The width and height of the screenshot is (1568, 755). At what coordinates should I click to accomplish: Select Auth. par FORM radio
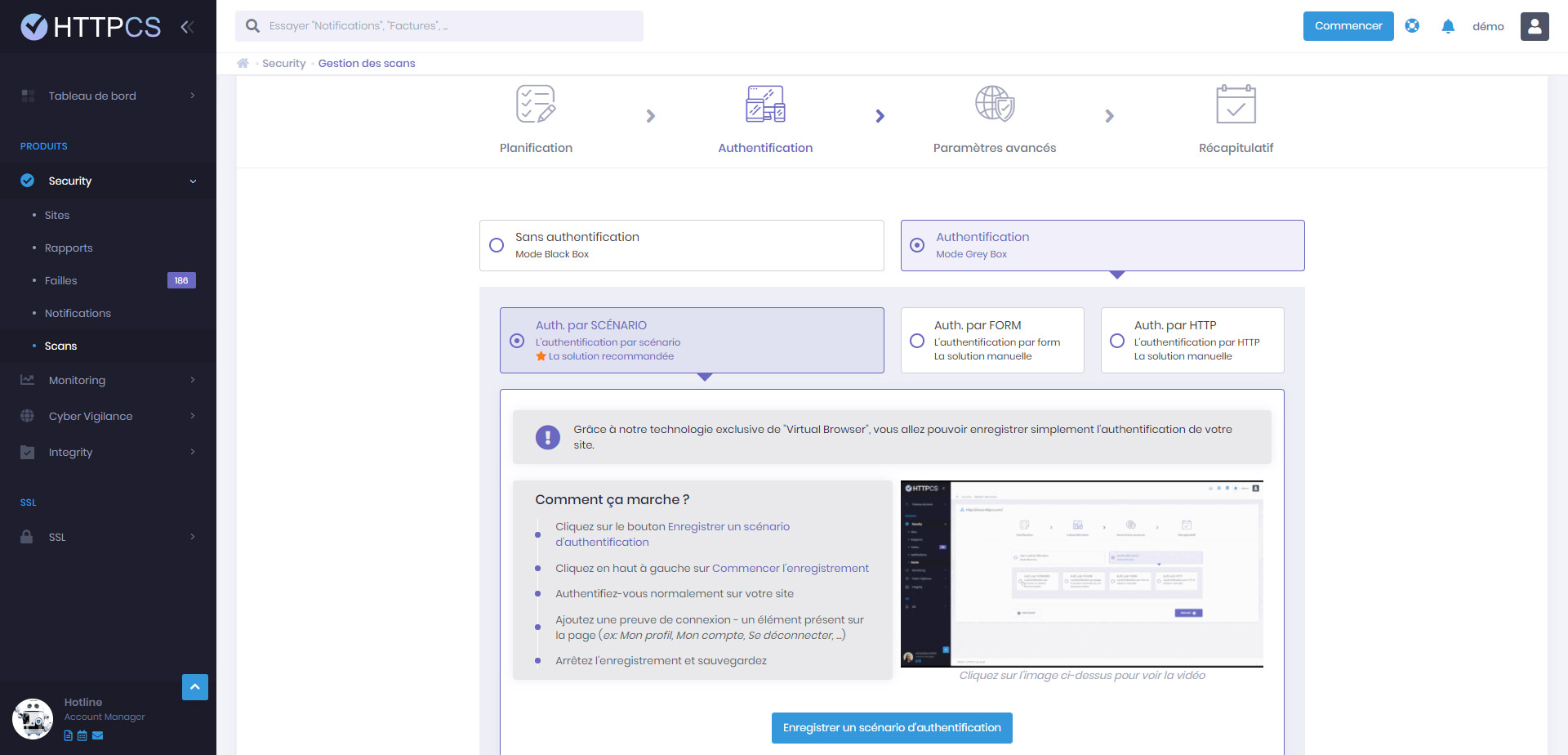pos(917,341)
